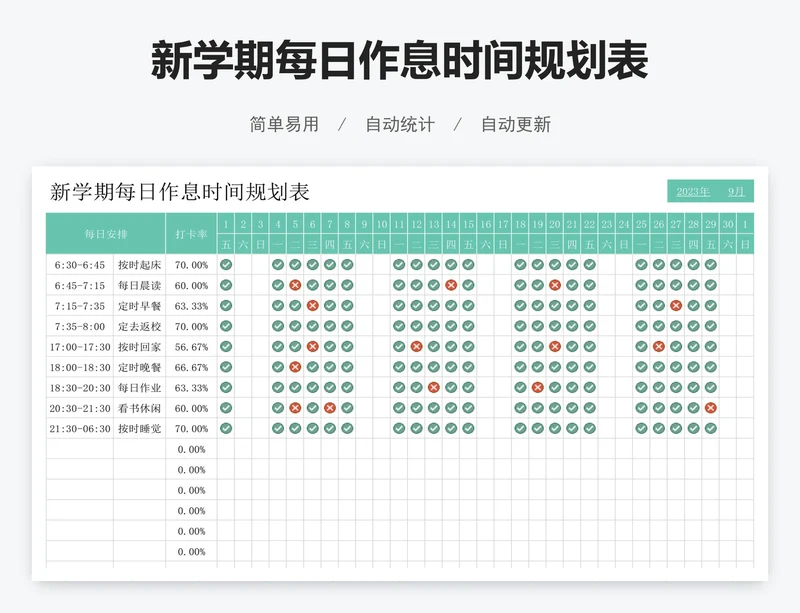This screenshot has width=800, height=613.
Task: Select the green check for 按时睡觉 on day 29
Action: pyautogui.click(x=710, y=428)
